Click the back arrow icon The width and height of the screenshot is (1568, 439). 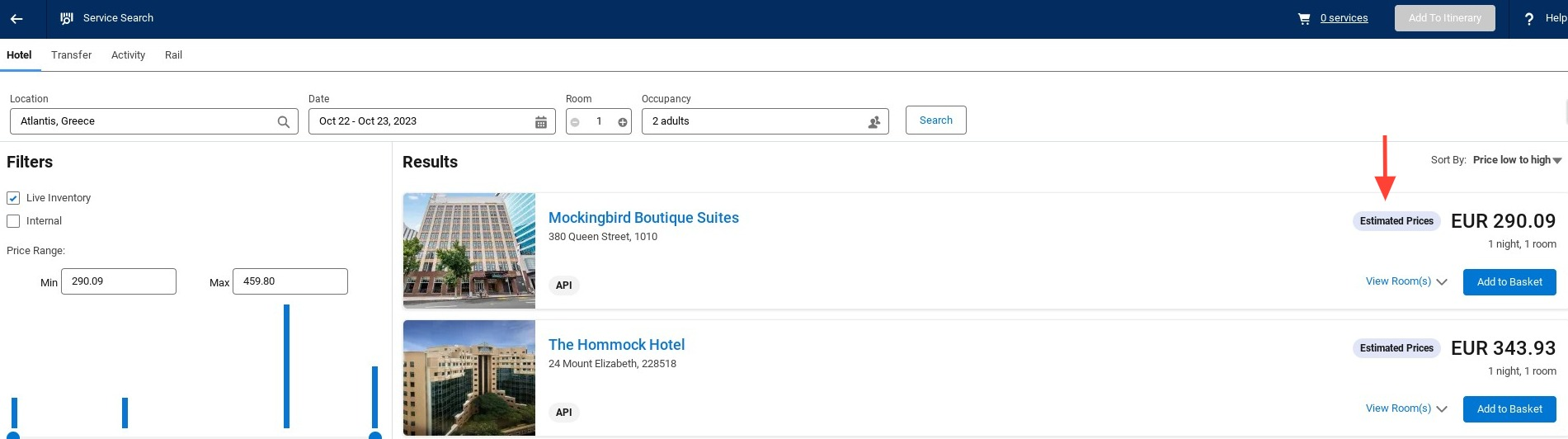[16, 18]
